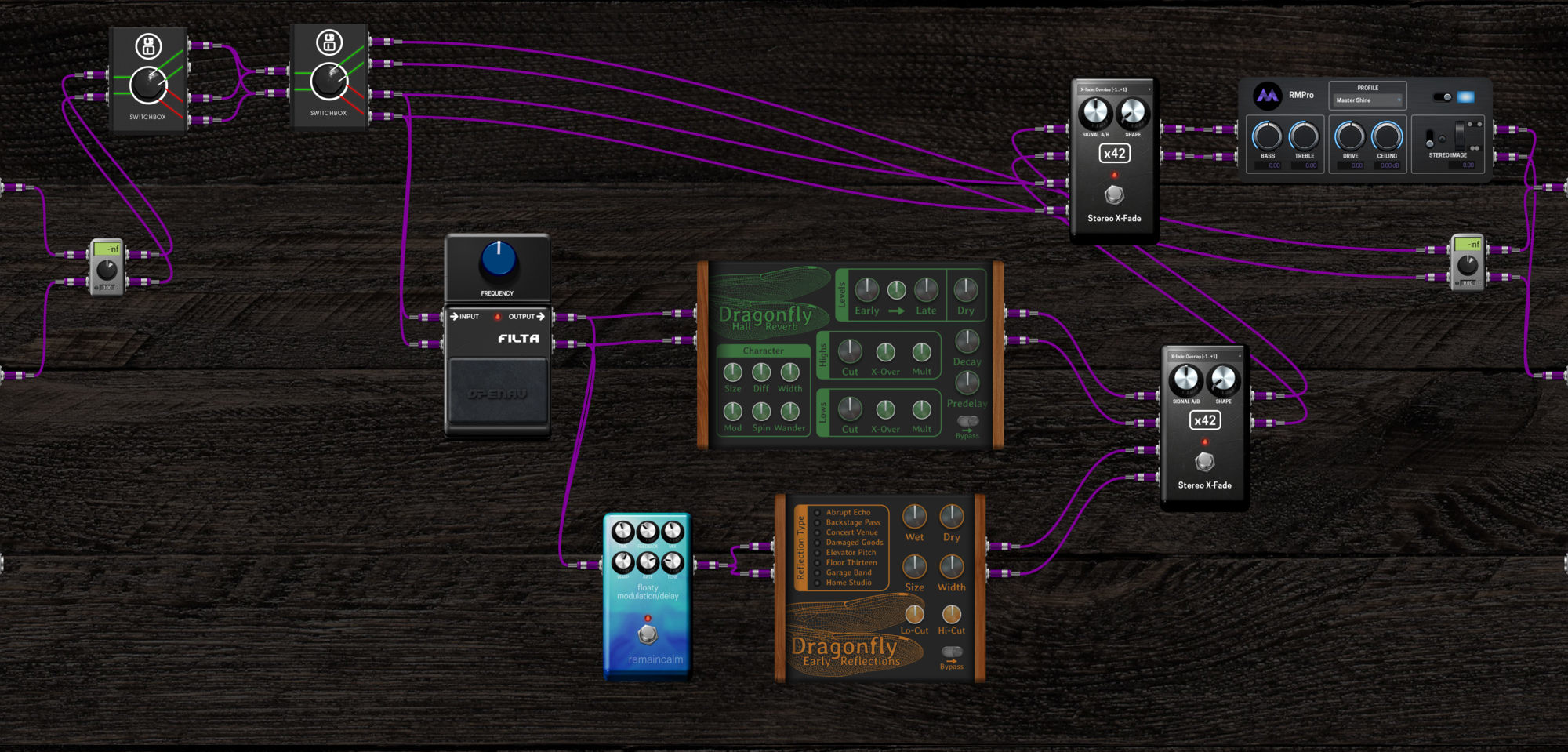This screenshot has width=1568, height=752.
Task: Open X-fade Overlap dropdown on X-Fade beside RMPro
Action: point(1114,89)
